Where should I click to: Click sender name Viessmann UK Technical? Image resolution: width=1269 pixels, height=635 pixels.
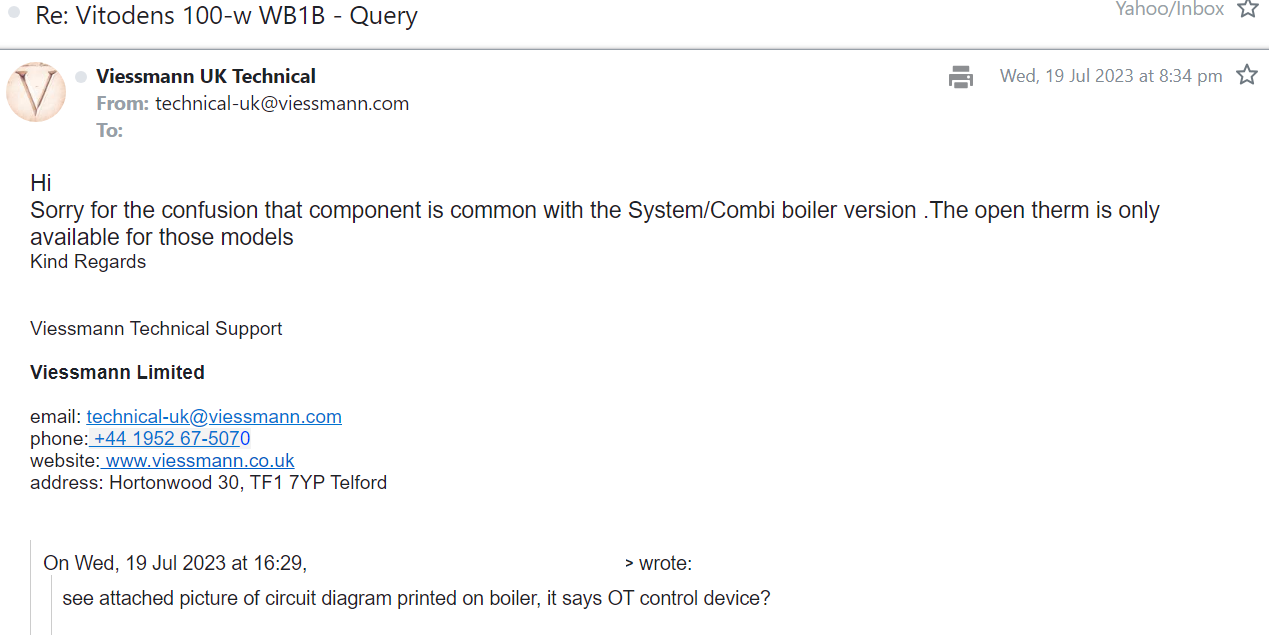click(206, 76)
